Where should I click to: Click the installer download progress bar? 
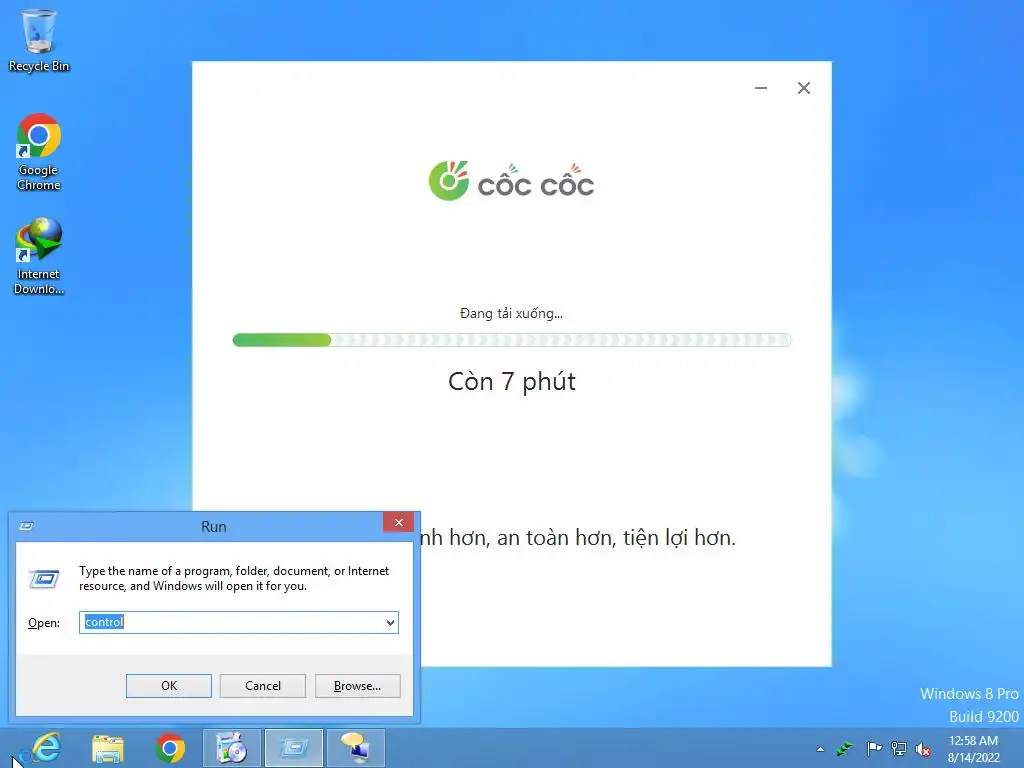coord(512,340)
